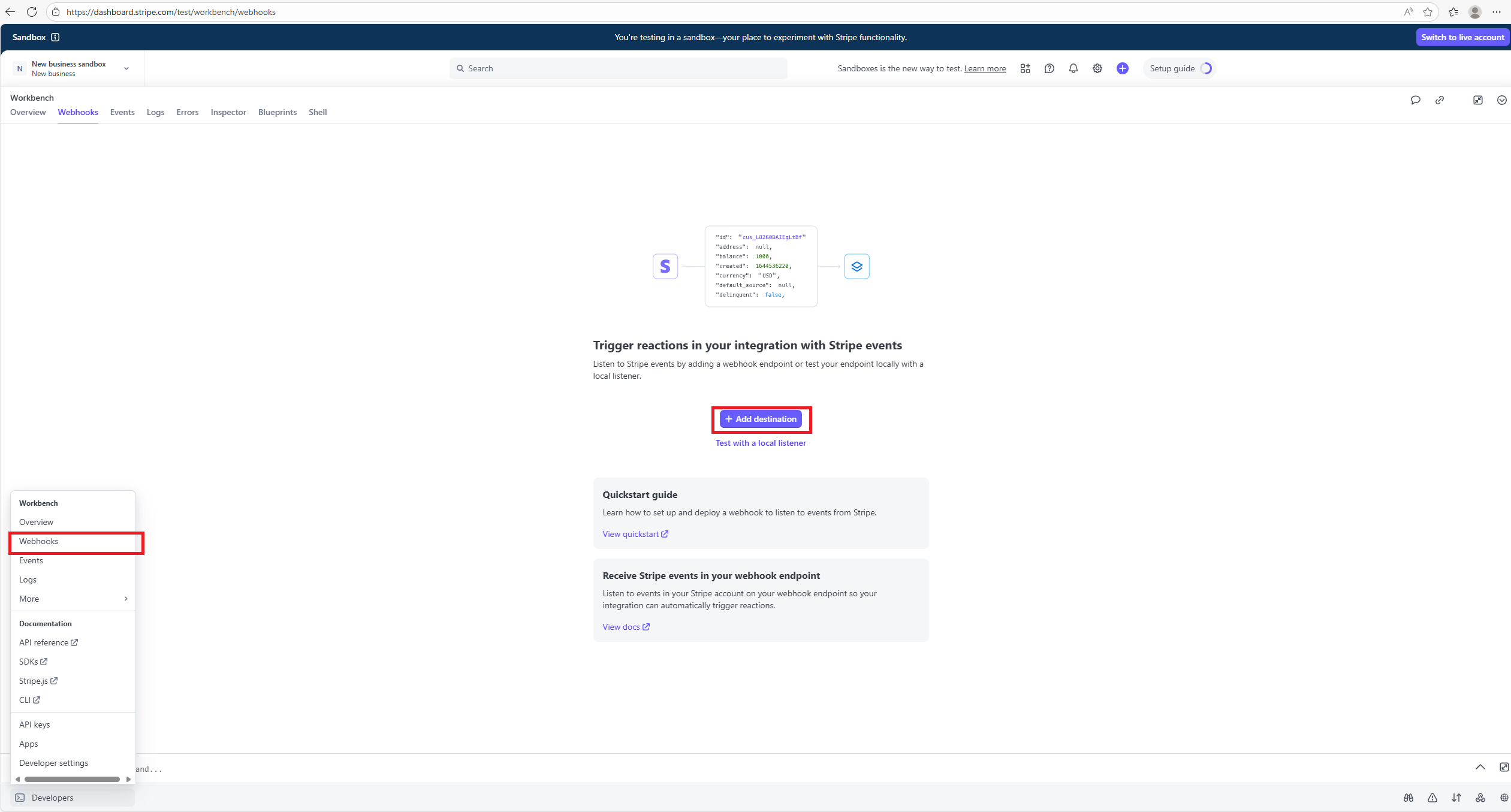The image size is (1511, 812).
Task: Expand the shell panel to full size
Action: (x=1504, y=767)
